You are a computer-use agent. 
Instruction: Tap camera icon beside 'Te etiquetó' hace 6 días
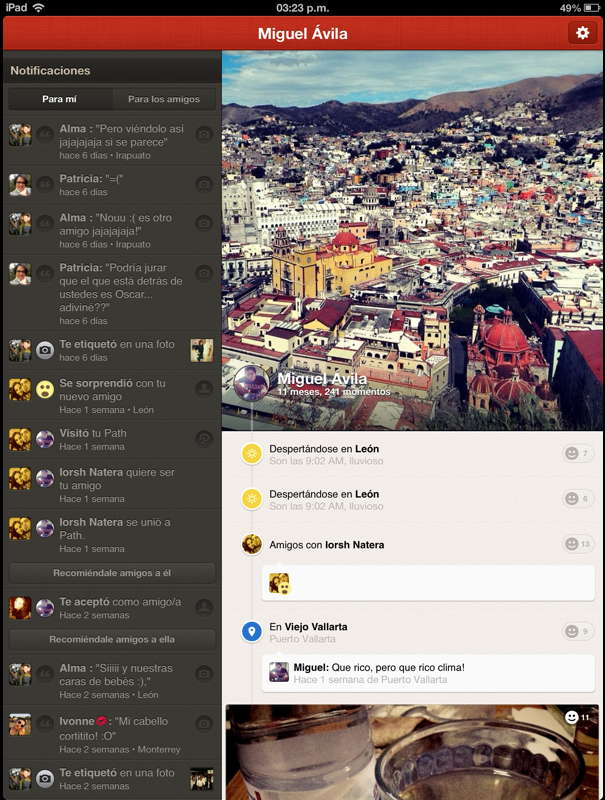tap(45, 351)
